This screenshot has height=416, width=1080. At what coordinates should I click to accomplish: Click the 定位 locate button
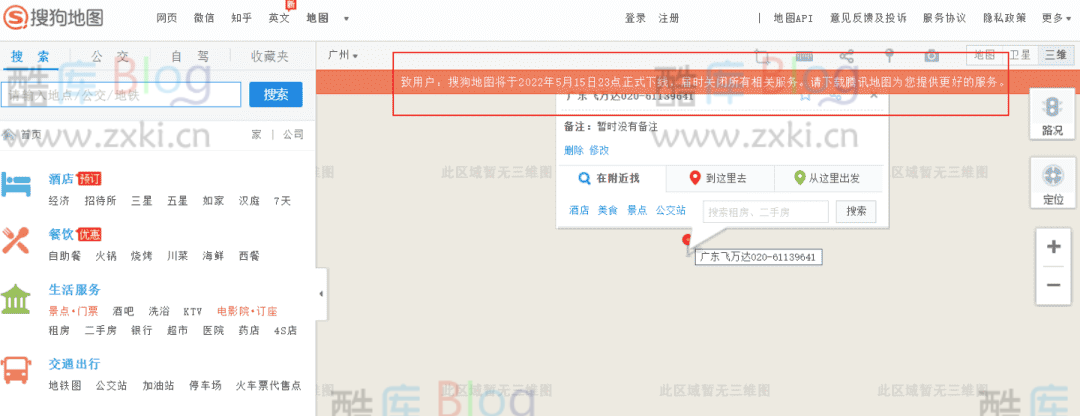pyautogui.click(x=1052, y=183)
